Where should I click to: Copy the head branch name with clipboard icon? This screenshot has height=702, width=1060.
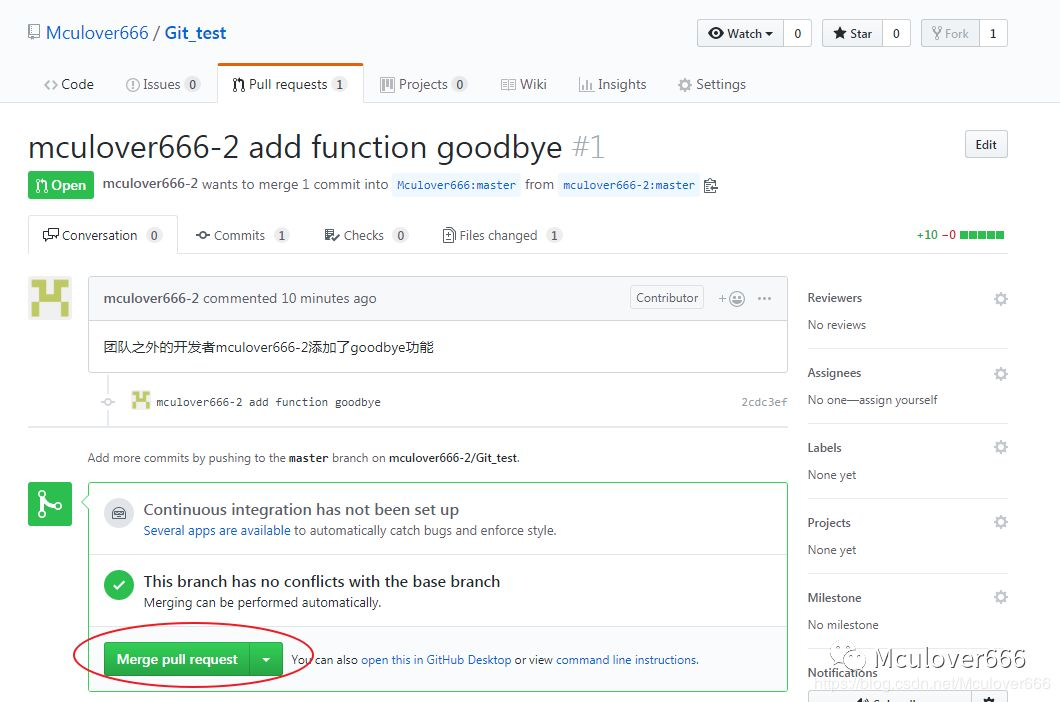[711, 185]
